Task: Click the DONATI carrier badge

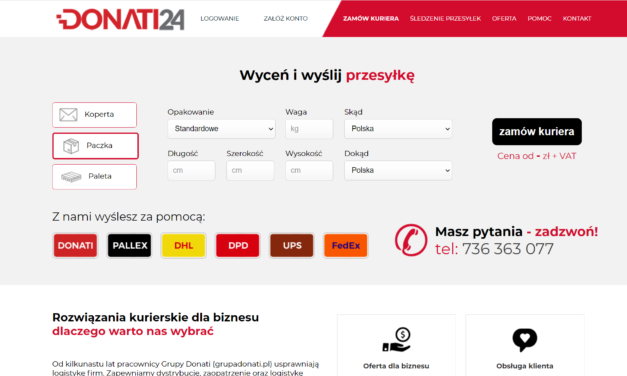Action: point(75,246)
